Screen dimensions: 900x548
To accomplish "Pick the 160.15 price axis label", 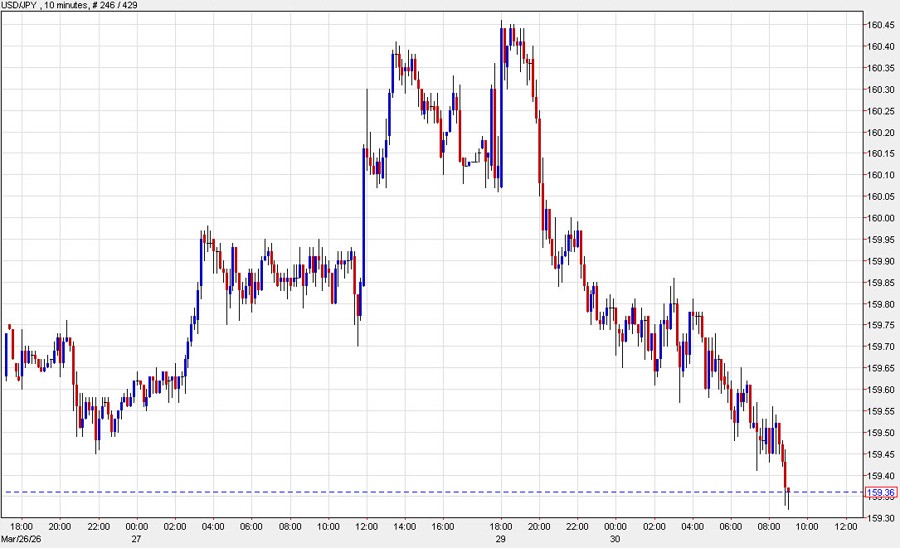I will [880, 153].
